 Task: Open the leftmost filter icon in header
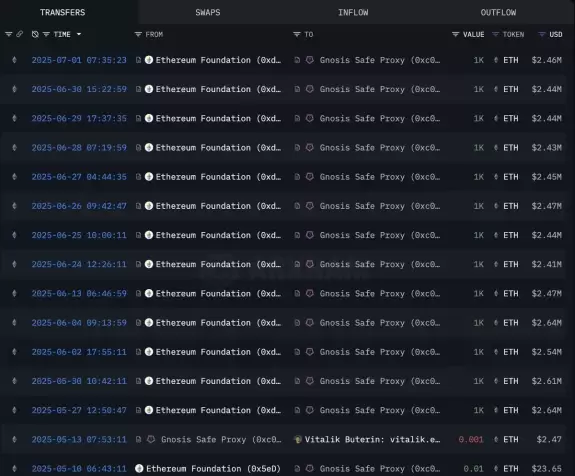tap(8, 34)
